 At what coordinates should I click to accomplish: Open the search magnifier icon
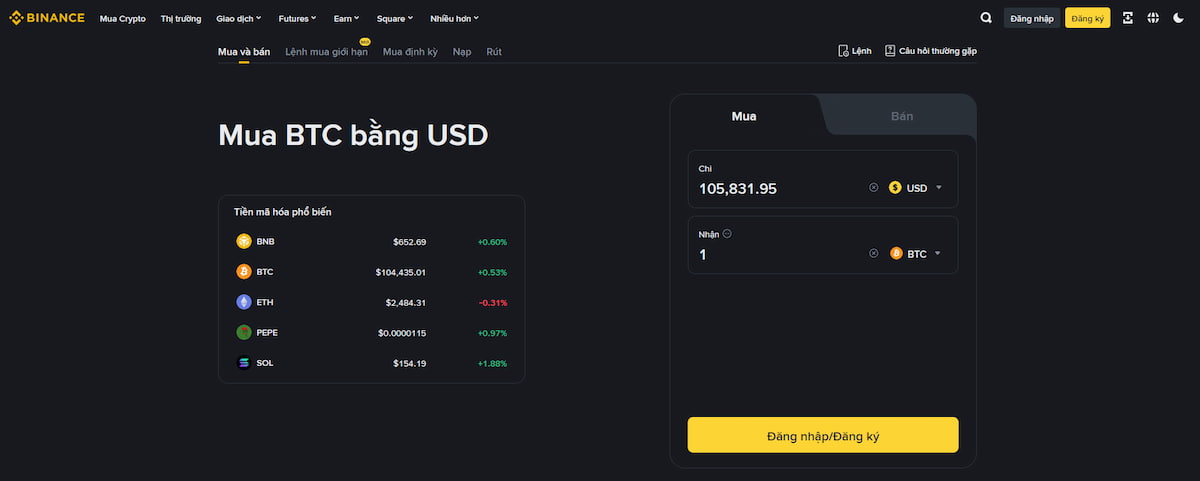tap(986, 18)
